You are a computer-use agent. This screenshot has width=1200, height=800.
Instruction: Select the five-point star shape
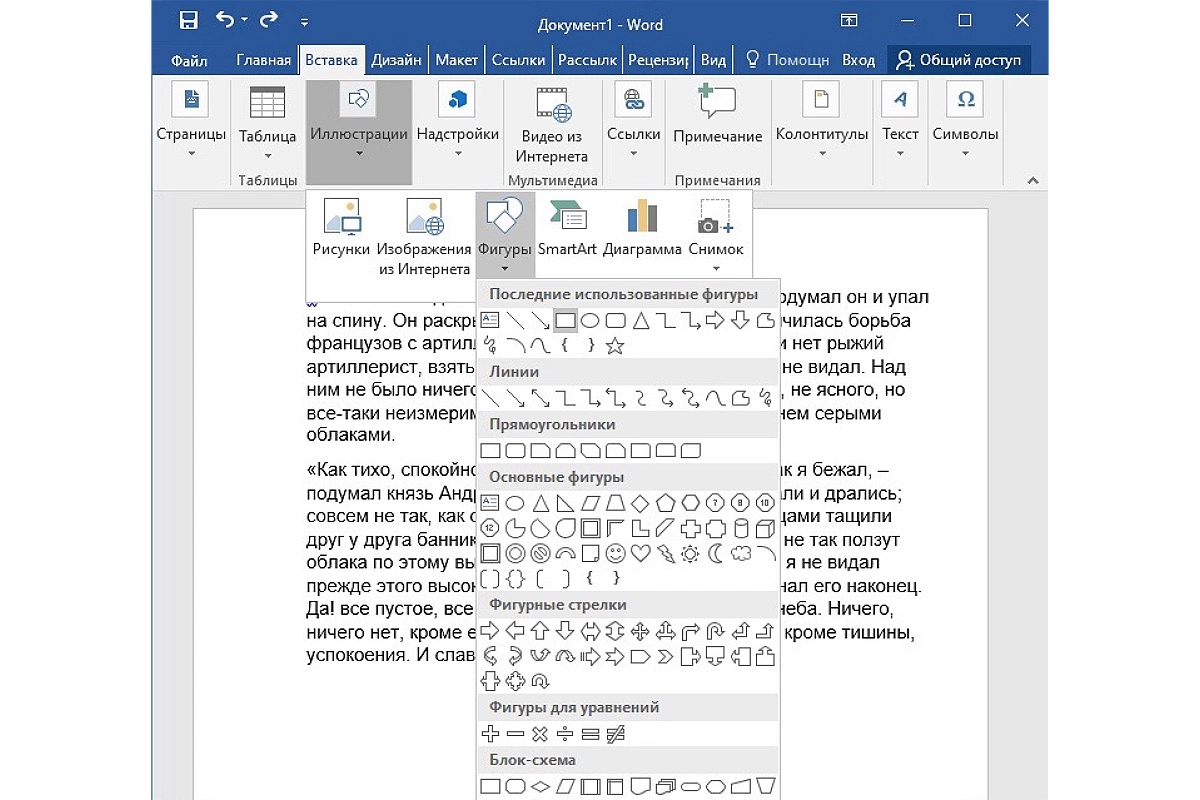[615, 346]
